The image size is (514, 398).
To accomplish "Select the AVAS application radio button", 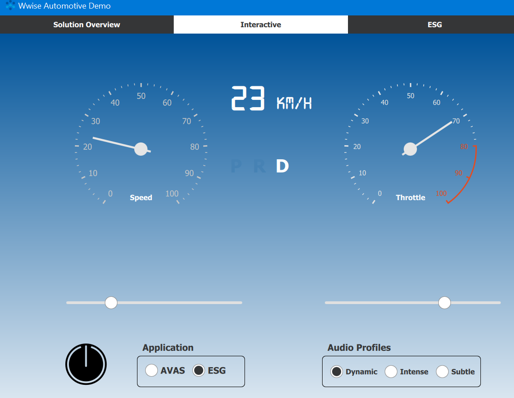I will (151, 370).
